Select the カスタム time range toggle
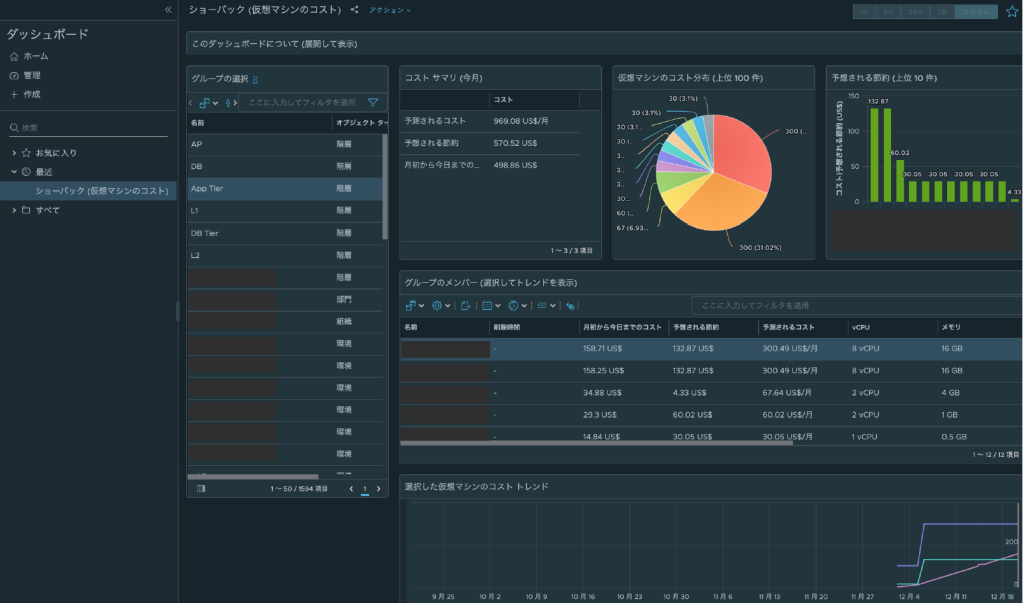The height and width of the screenshot is (603, 1023). point(975,12)
